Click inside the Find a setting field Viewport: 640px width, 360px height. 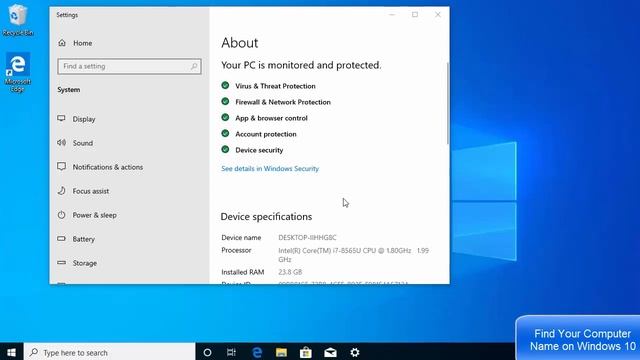tap(129, 66)
